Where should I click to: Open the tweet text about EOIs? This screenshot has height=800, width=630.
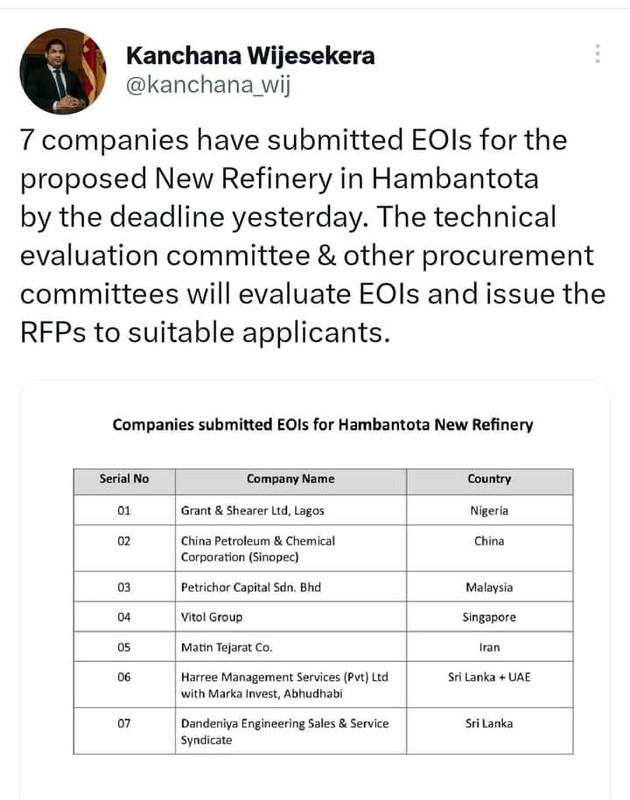[x=313, y=236]
